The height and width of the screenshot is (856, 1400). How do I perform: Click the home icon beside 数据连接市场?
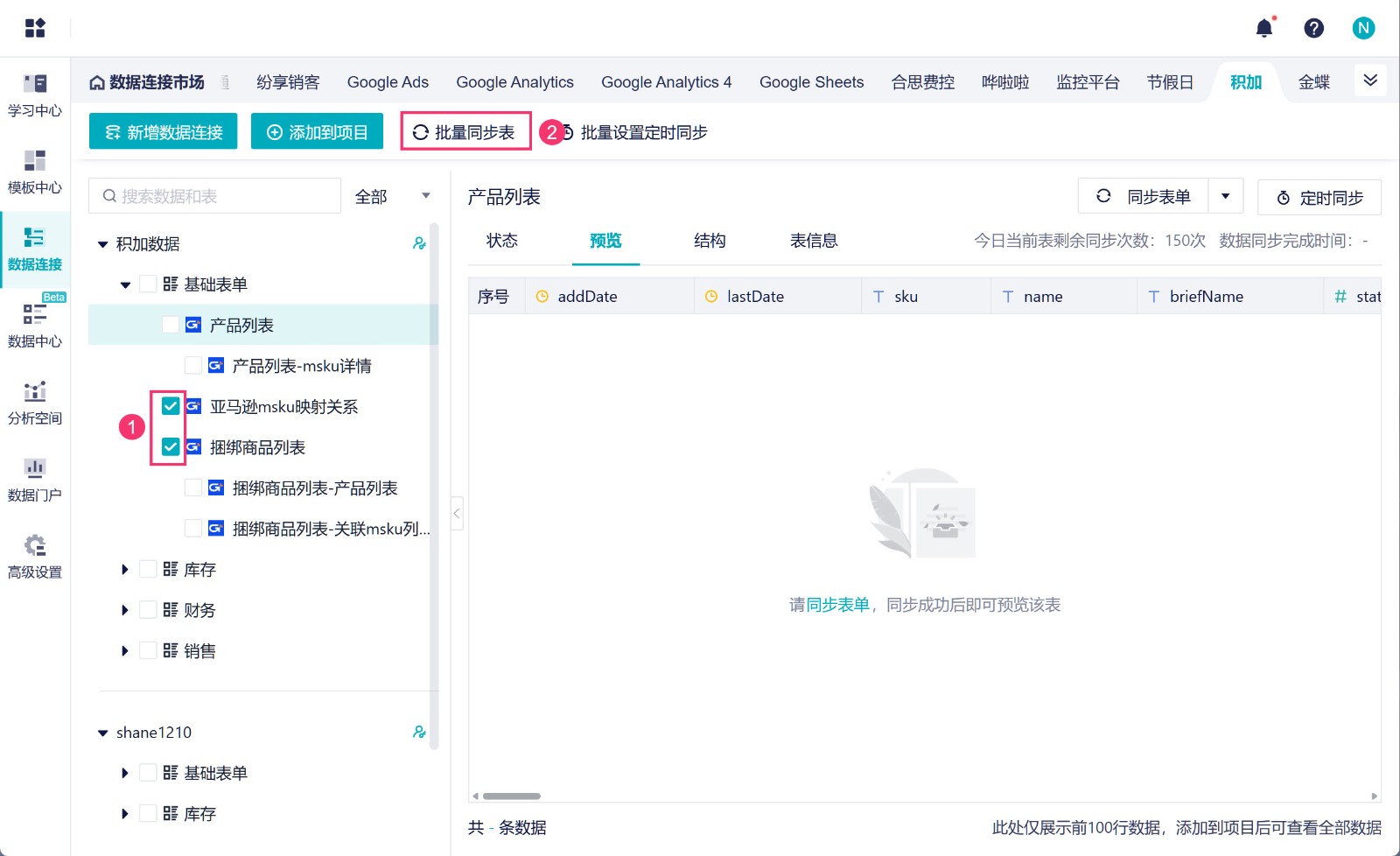pyautogui.click(x=97, y=82)
